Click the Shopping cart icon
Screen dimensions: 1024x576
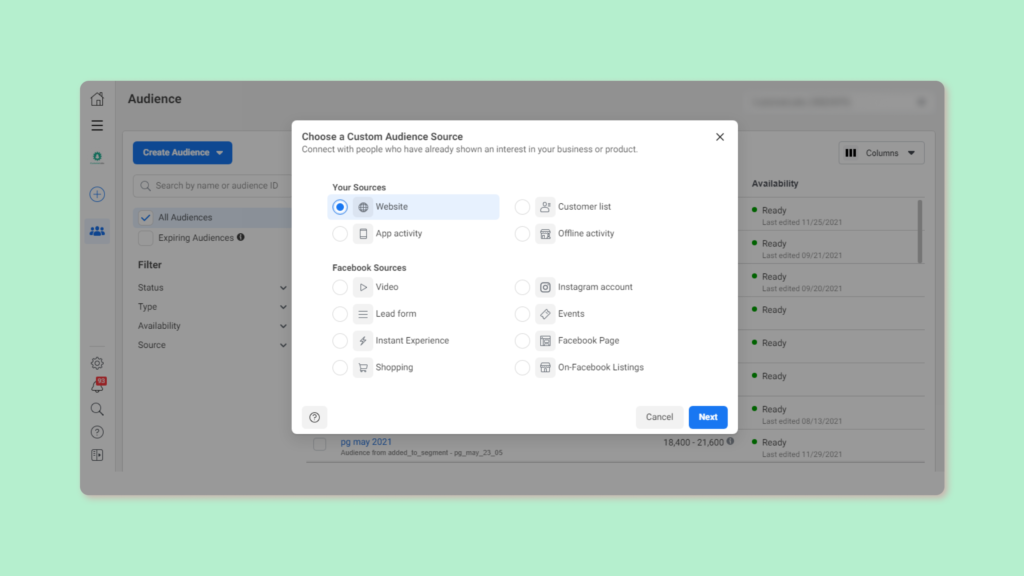(363, 368)
